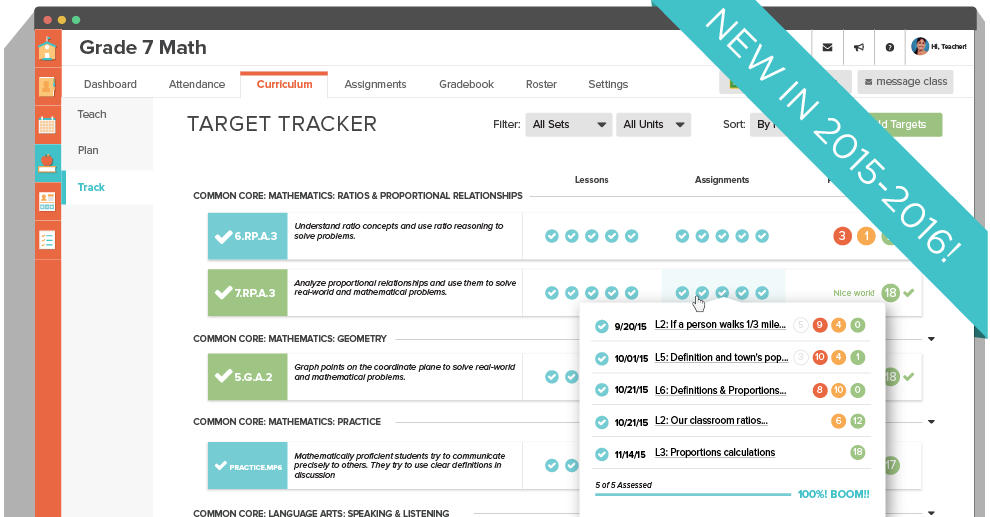
Task: Toggle checkmark beside 11/14/15 Proportions calculations
Action: click(602, 453)
